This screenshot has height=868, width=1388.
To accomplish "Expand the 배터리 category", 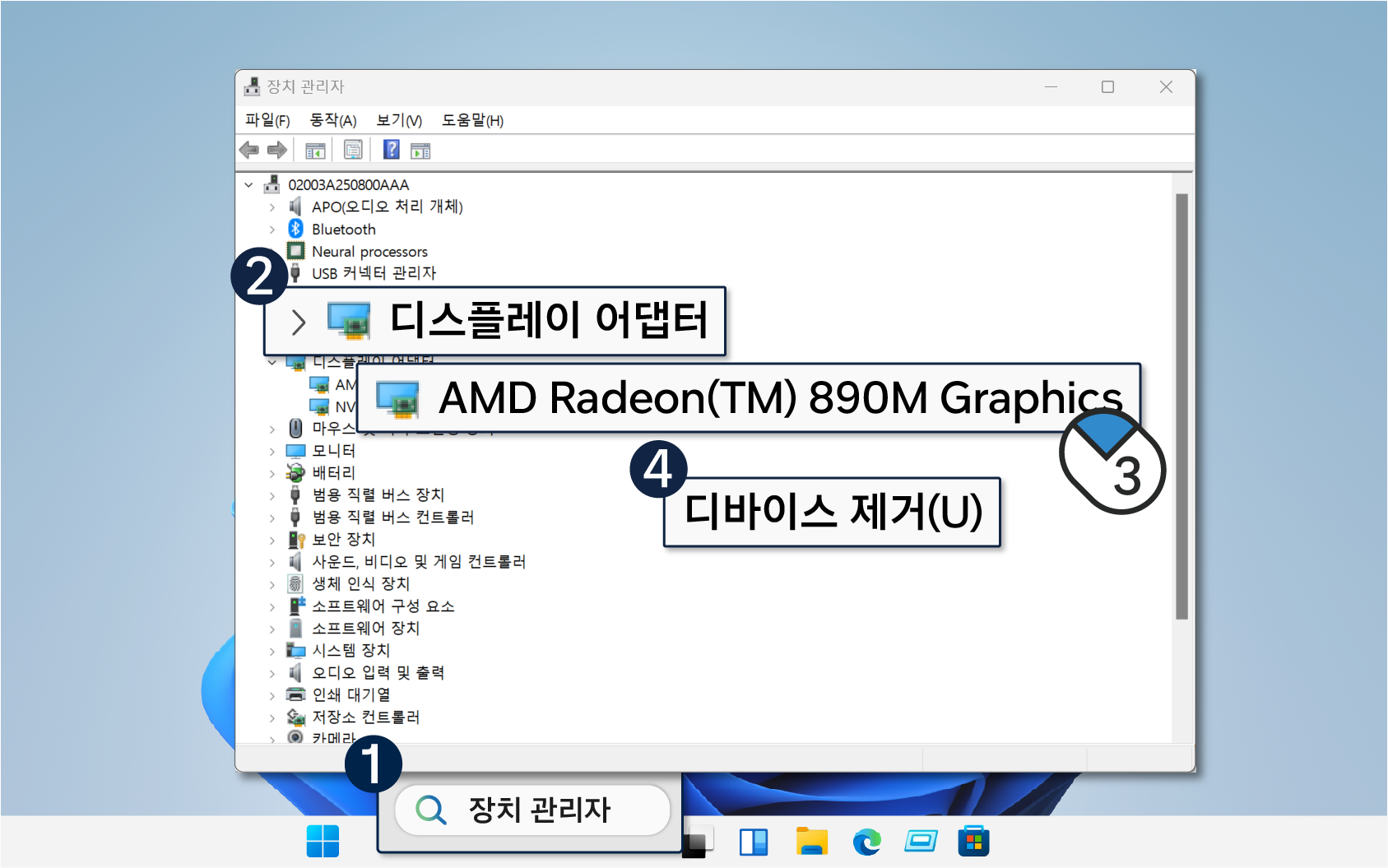I will 272,473.
